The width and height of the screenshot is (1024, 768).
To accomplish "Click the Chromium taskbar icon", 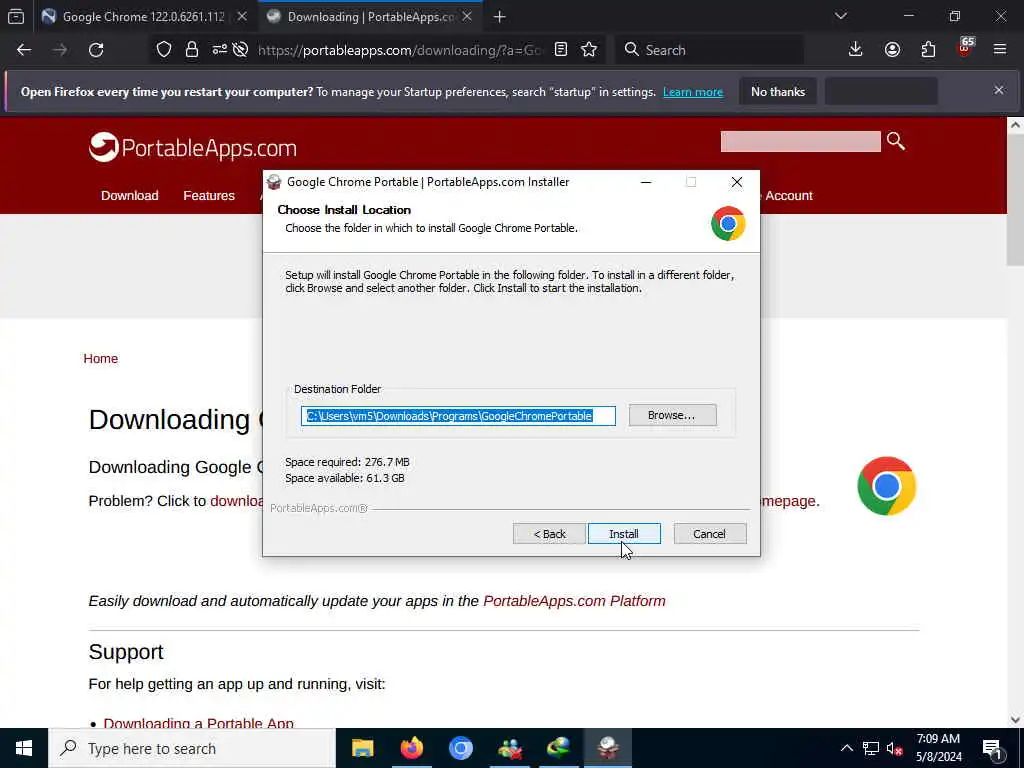I will pyautogui.click(x=460, y=748).
